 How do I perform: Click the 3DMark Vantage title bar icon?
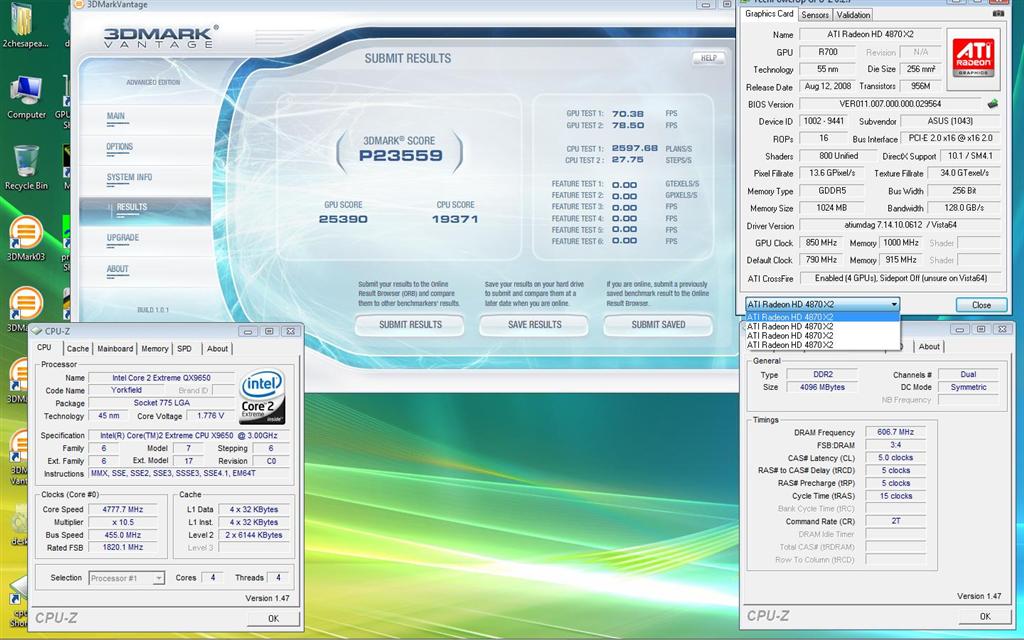click(78, 5)
